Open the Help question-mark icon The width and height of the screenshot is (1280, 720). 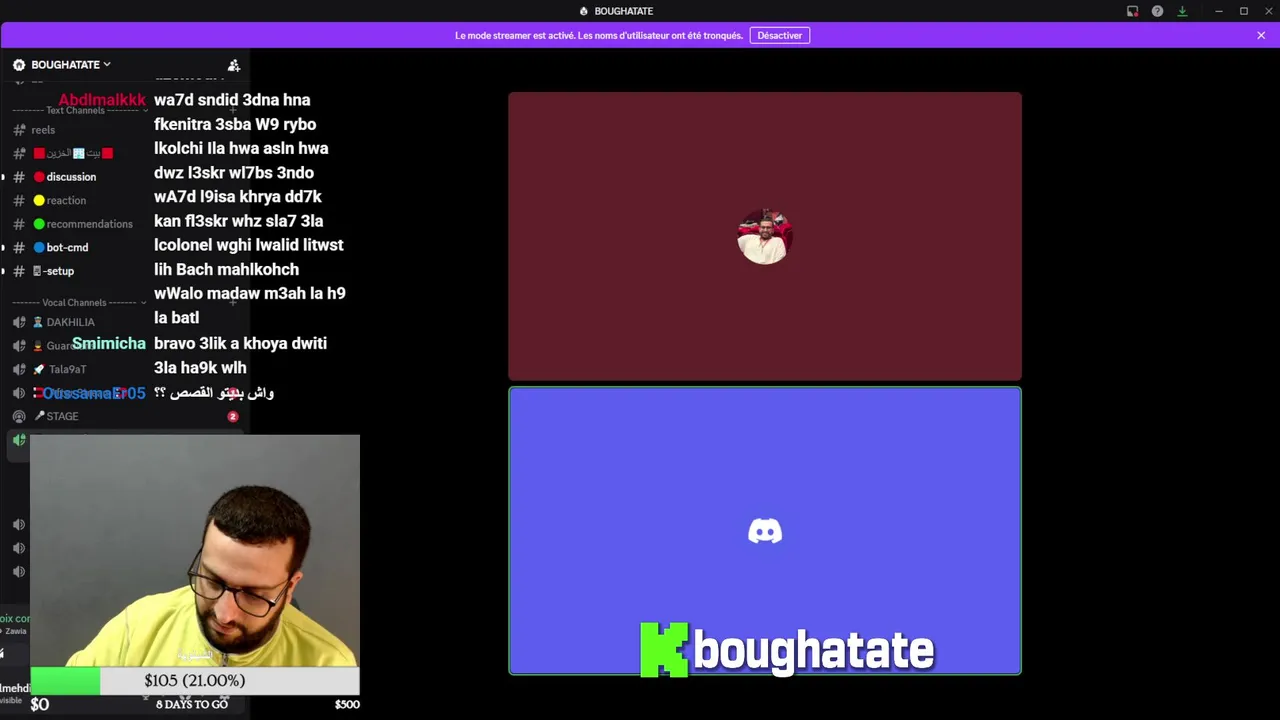click(x=1157, y=11)
